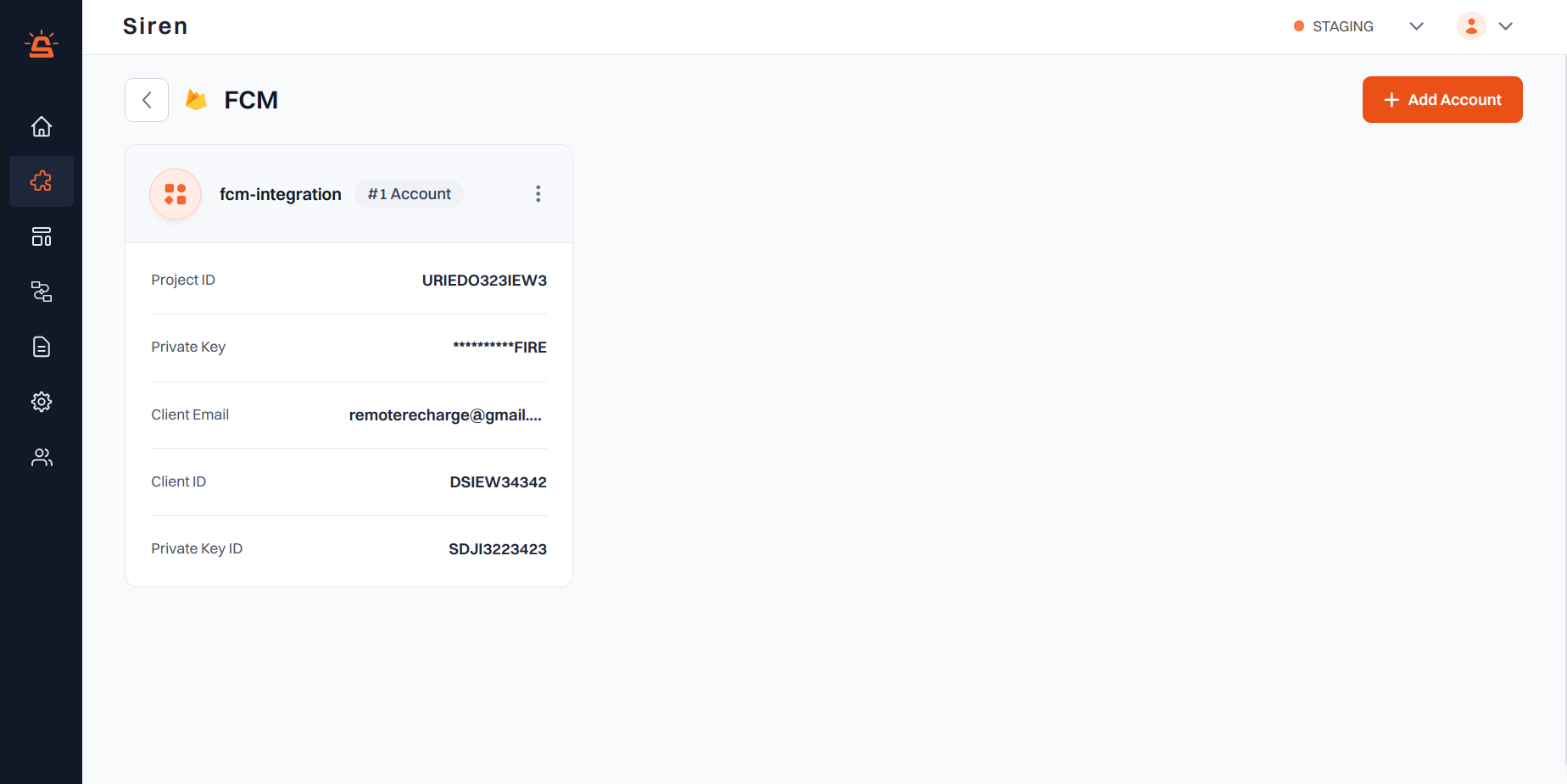The image size is (1567, 784).
Task: Click the masked Private Key value ending FIRE
Action: pyautogui.click(x=499, y=348)
